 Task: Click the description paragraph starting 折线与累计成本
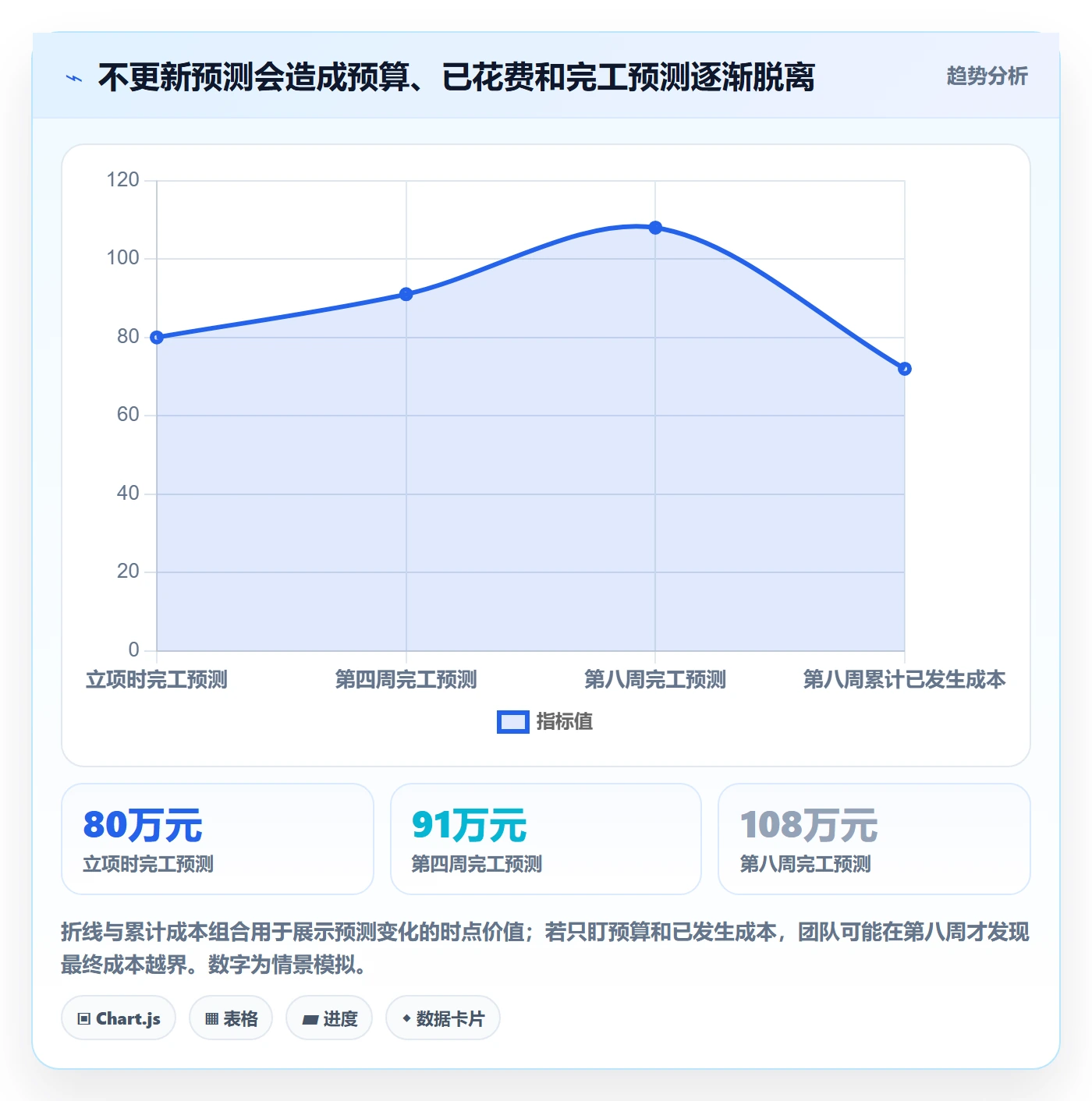tap(545, 948)
